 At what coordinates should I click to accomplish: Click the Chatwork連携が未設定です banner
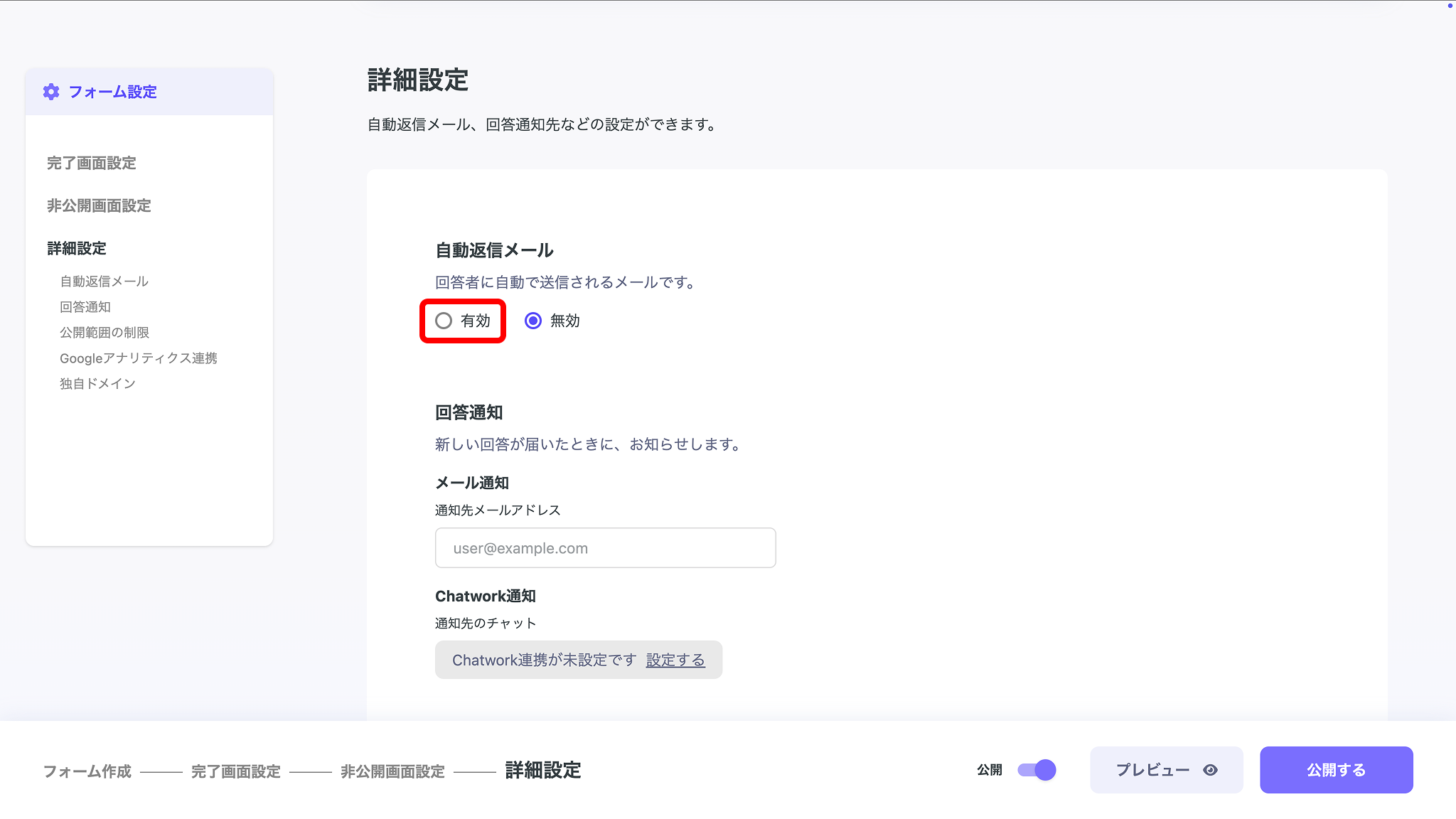click(x=544, y=659)
